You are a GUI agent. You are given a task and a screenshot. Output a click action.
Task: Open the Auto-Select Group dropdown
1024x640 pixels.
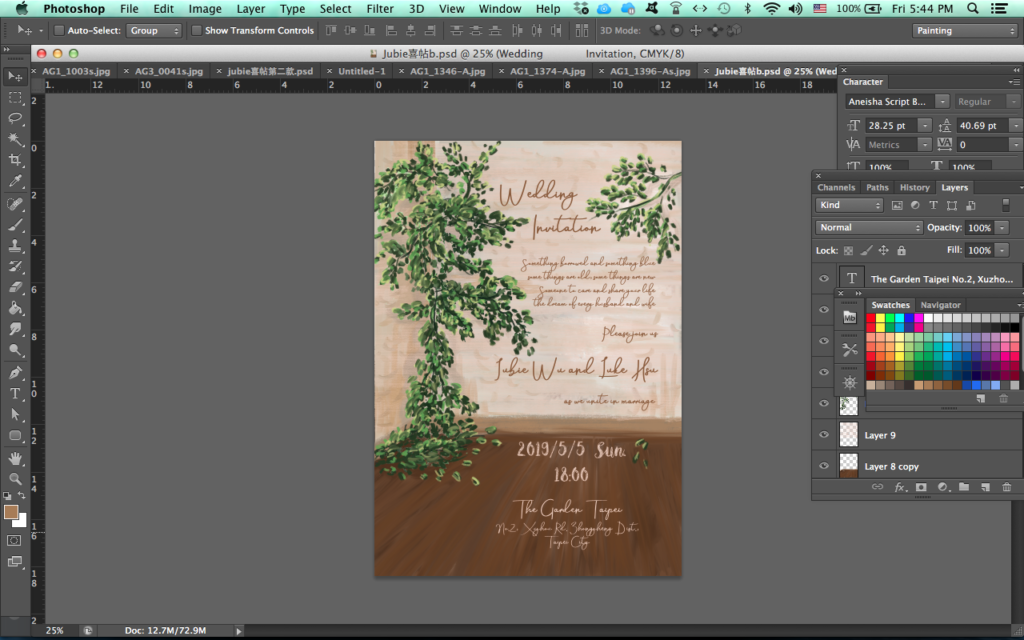click(x=154, y=31)
